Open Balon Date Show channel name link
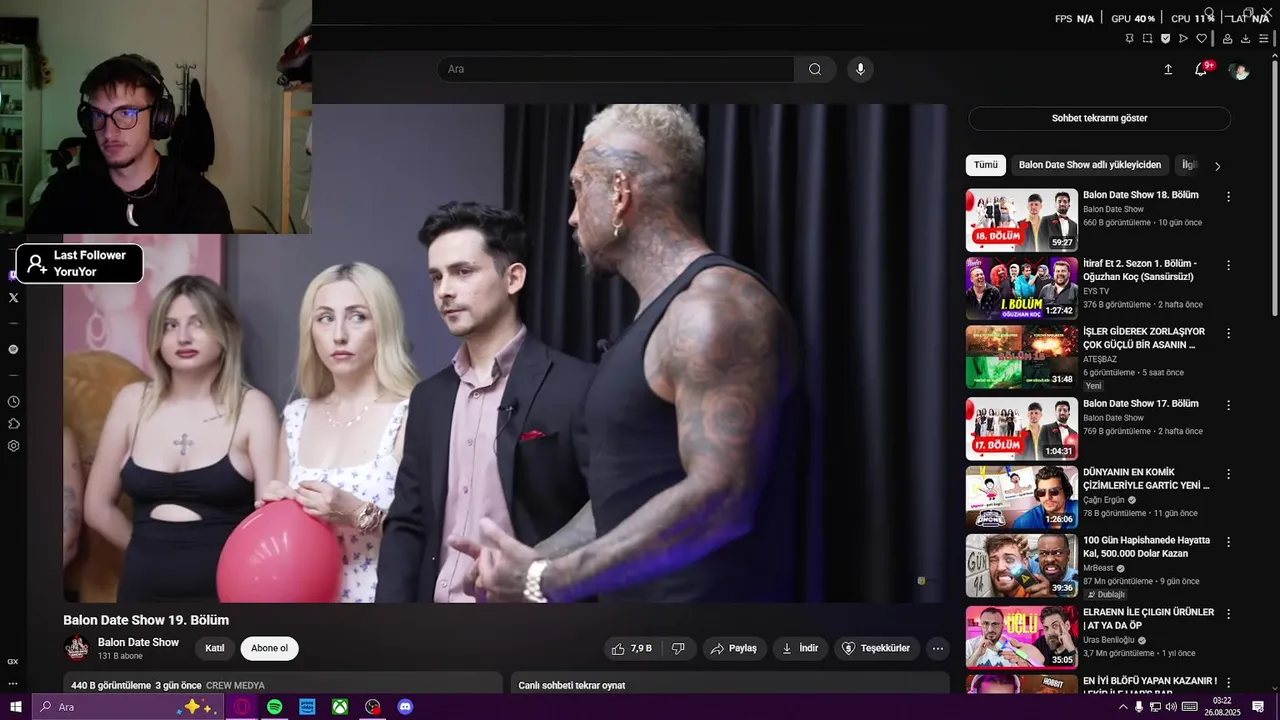1280x720 pixels. click(138, 642)
